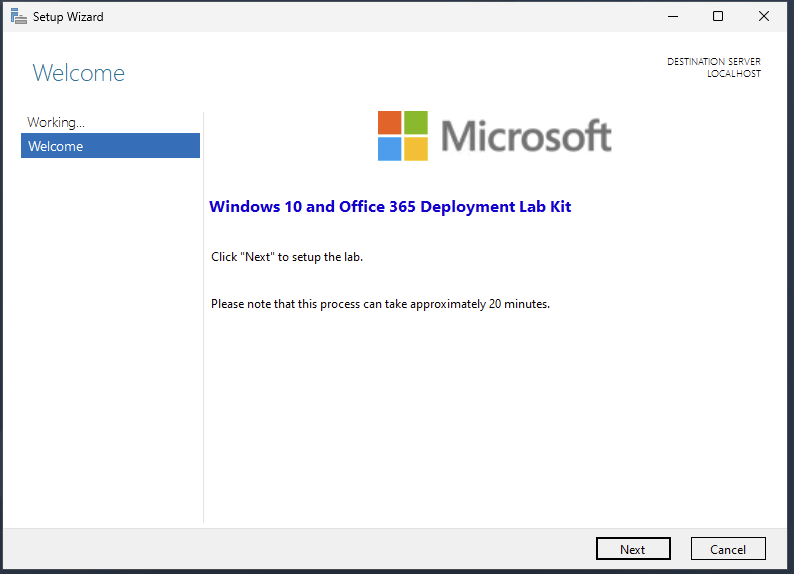Image resolution: width=794 pixels, height=574 pixels.
Task: Cancel the Setup Wizard
Action: click(728, 549)
